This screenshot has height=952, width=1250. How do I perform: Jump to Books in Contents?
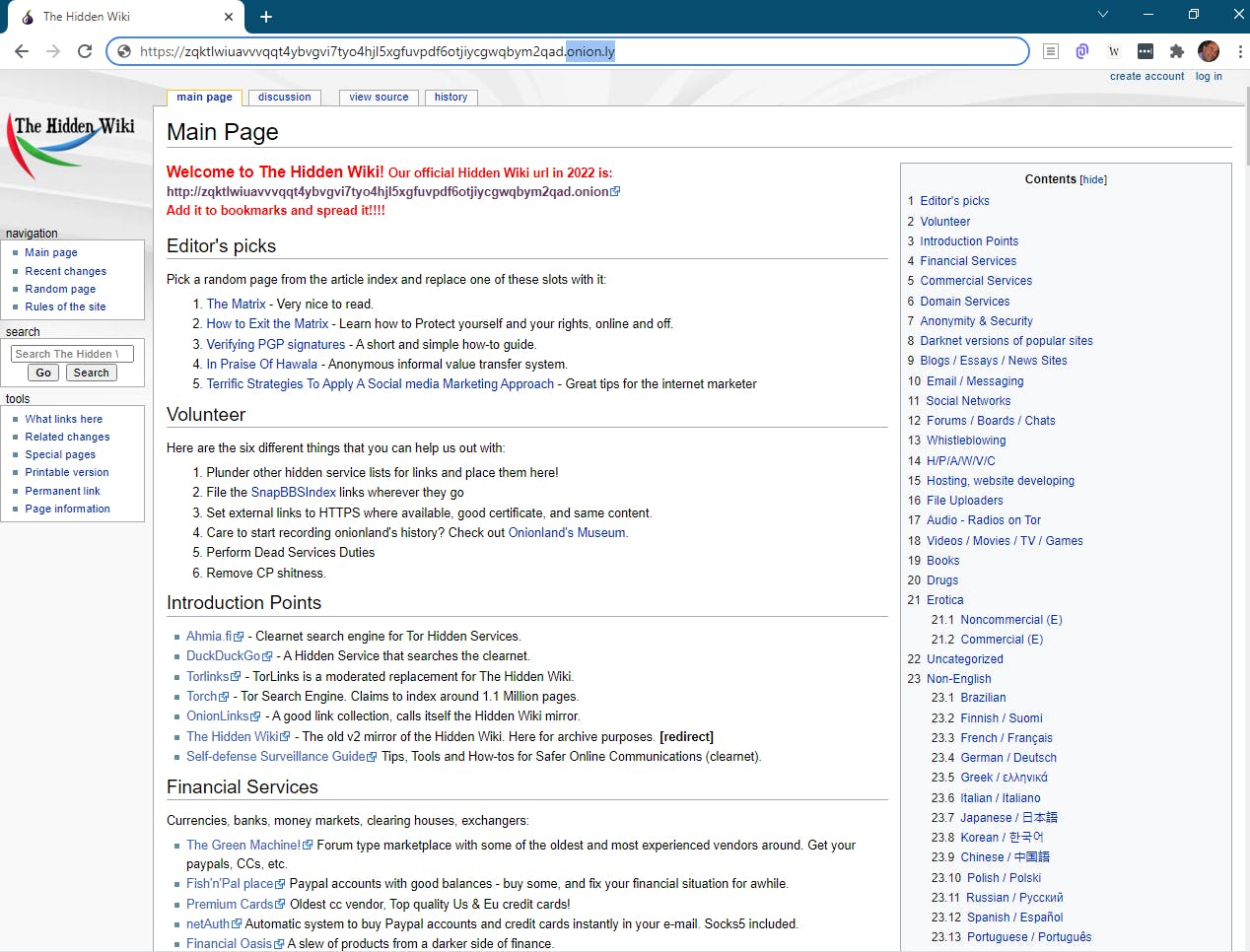[943, 561]
